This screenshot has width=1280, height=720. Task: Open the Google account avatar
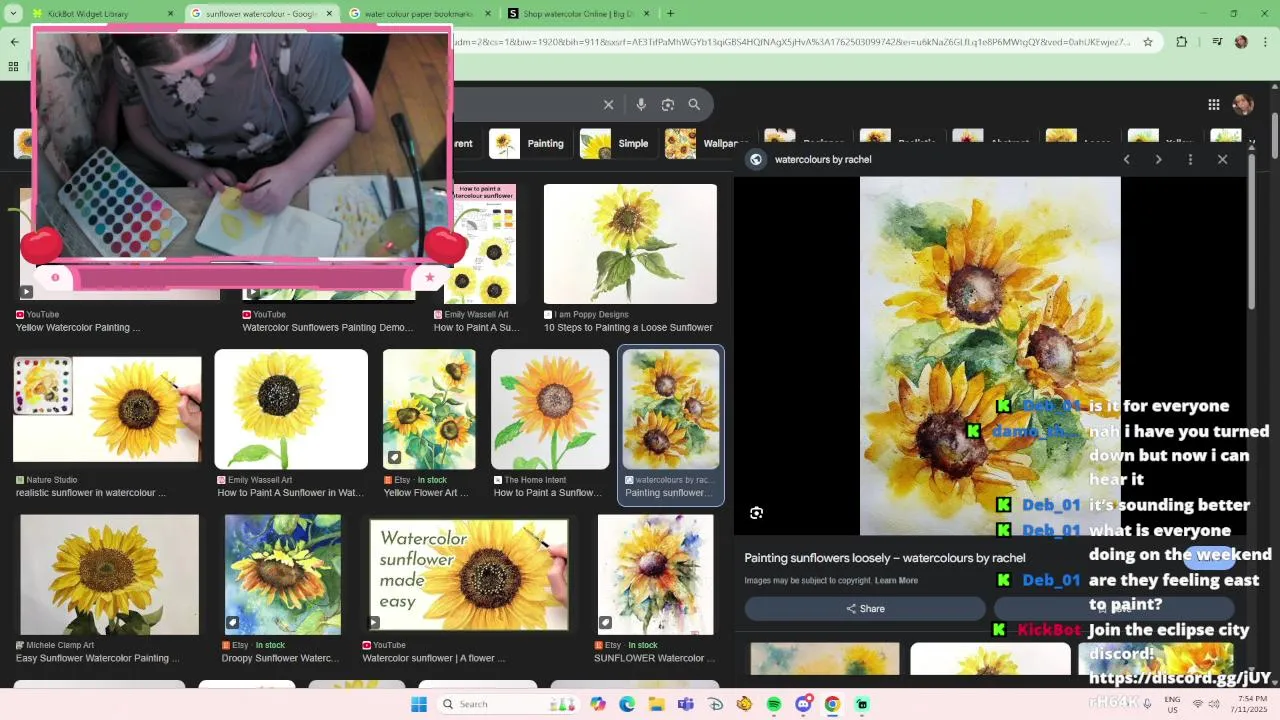[x=1243, y=104]
